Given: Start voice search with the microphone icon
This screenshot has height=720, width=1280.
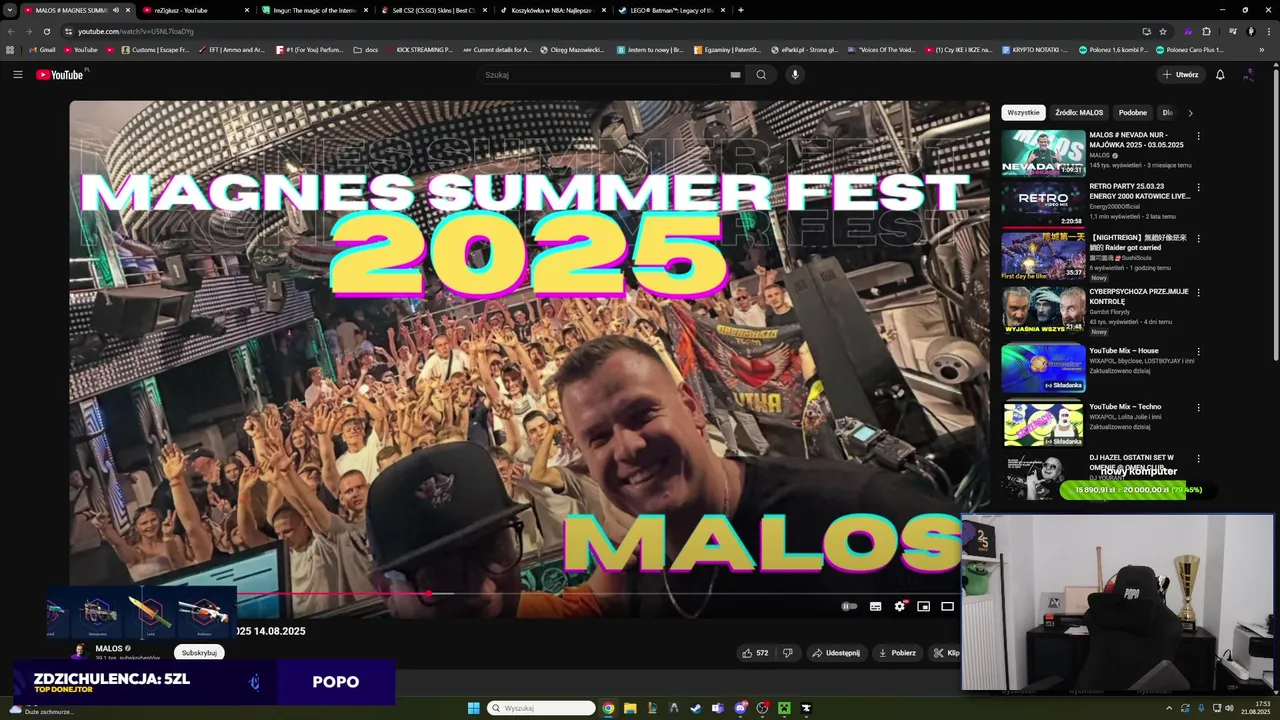Looking at the screenshot, I should tap(795, 75).
